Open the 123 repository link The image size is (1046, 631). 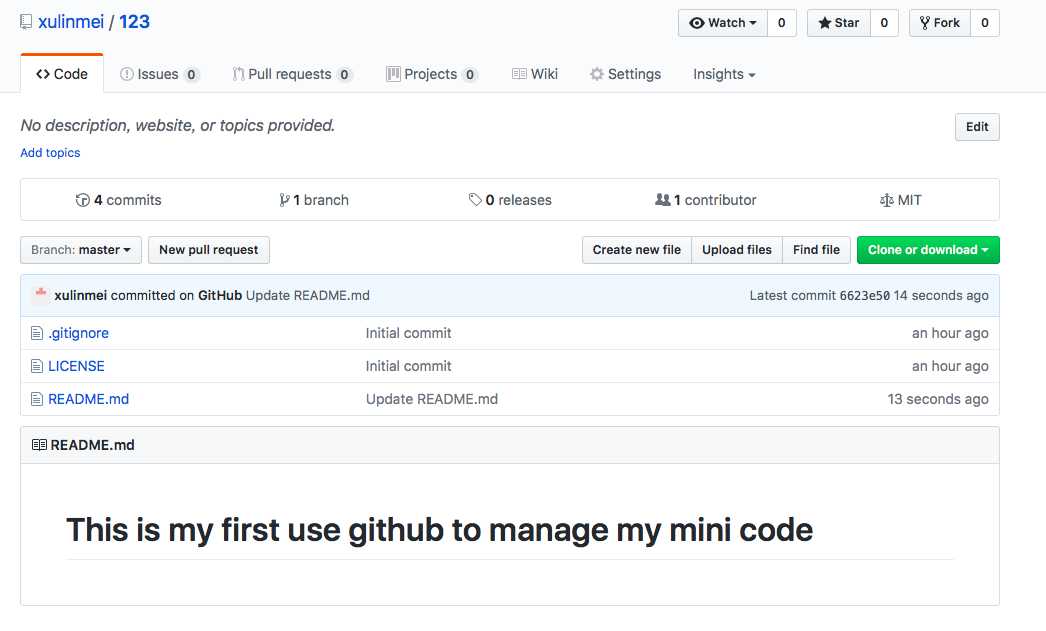pyautogui.click(x=134, y=22)
